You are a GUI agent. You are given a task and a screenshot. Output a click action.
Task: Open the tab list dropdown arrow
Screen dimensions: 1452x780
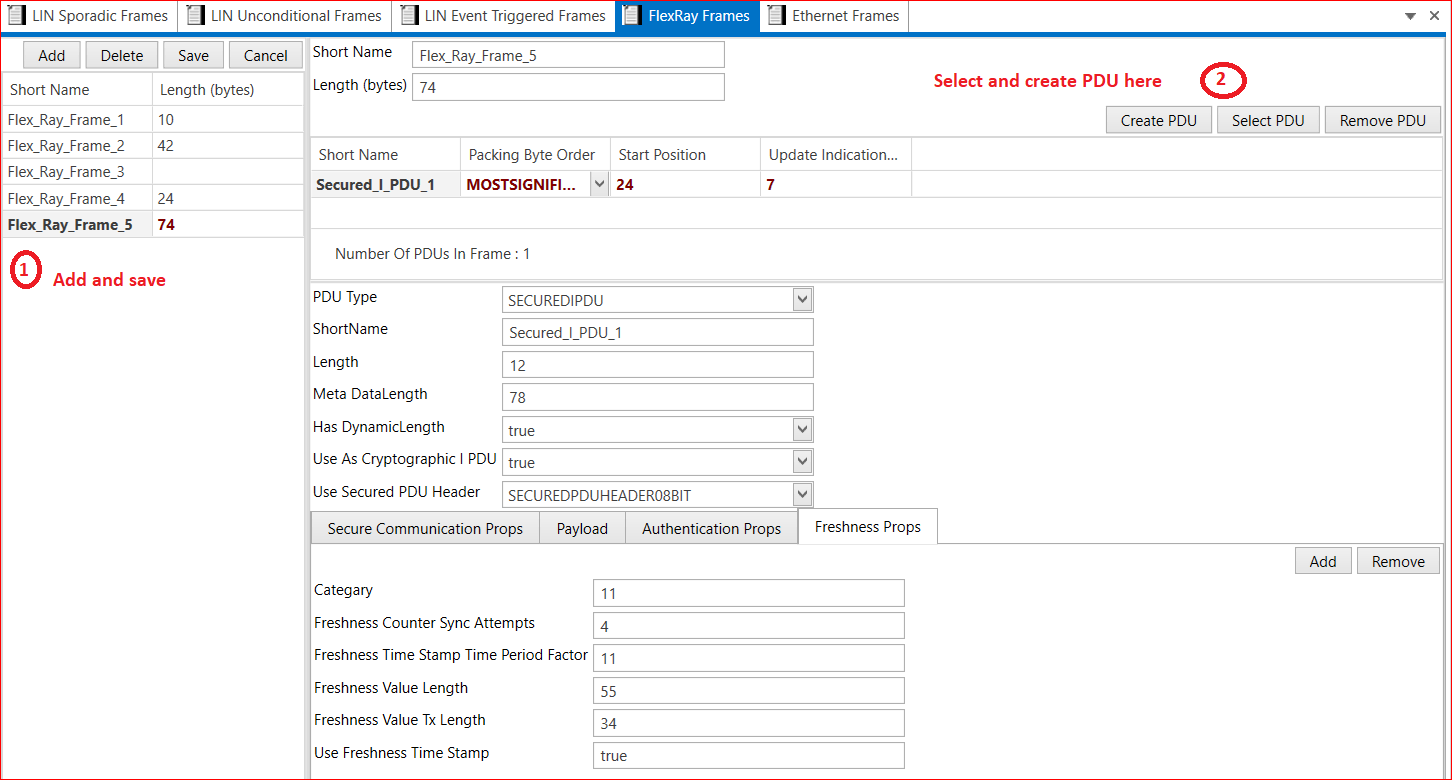click(x=1410, y=16)
